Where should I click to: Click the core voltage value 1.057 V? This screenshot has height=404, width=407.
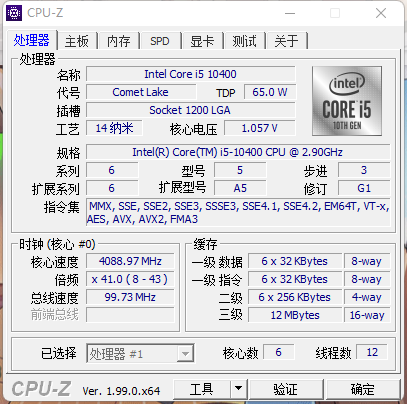pos(260,128)
